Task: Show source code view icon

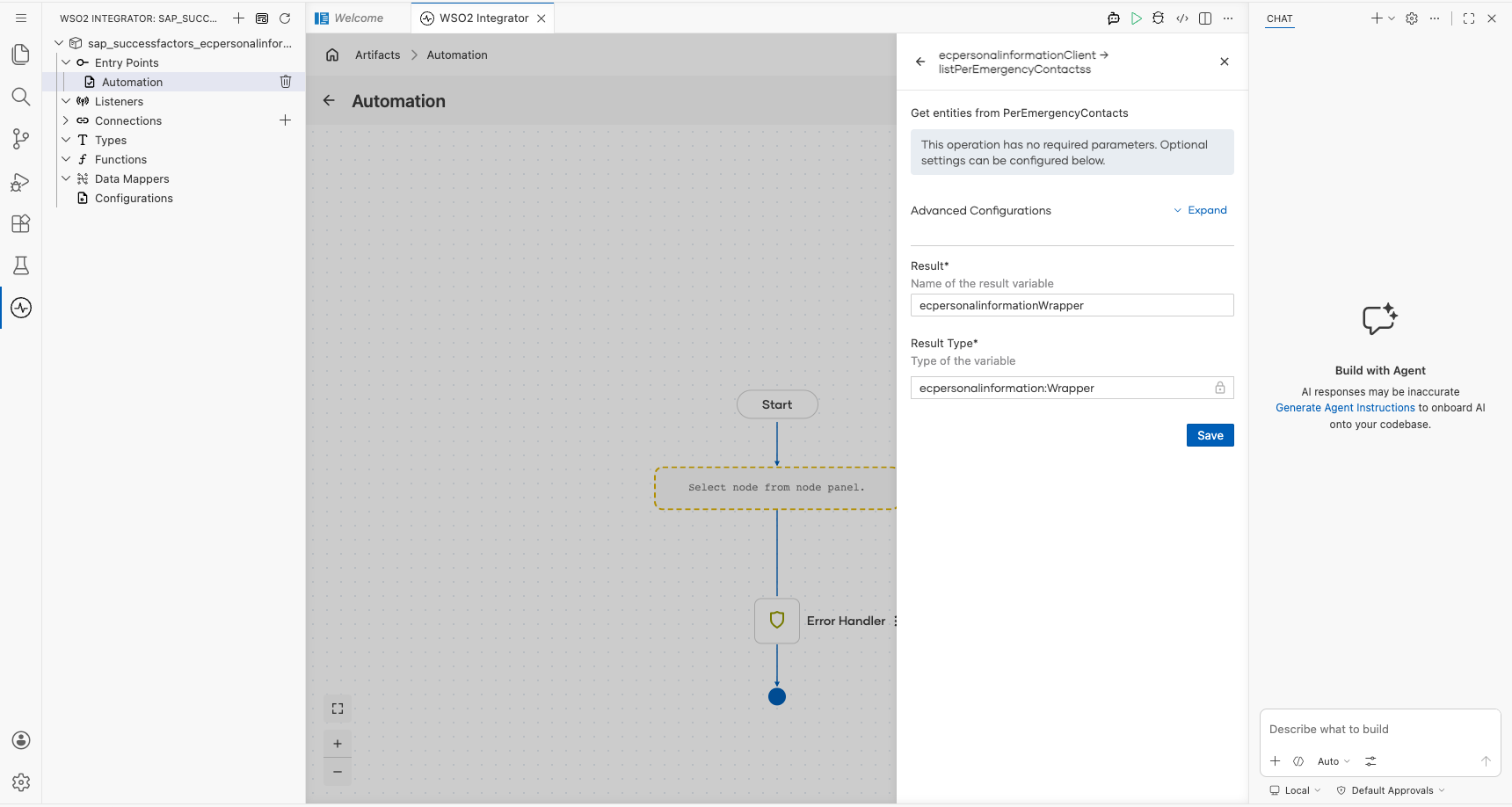Action: 1182,18
